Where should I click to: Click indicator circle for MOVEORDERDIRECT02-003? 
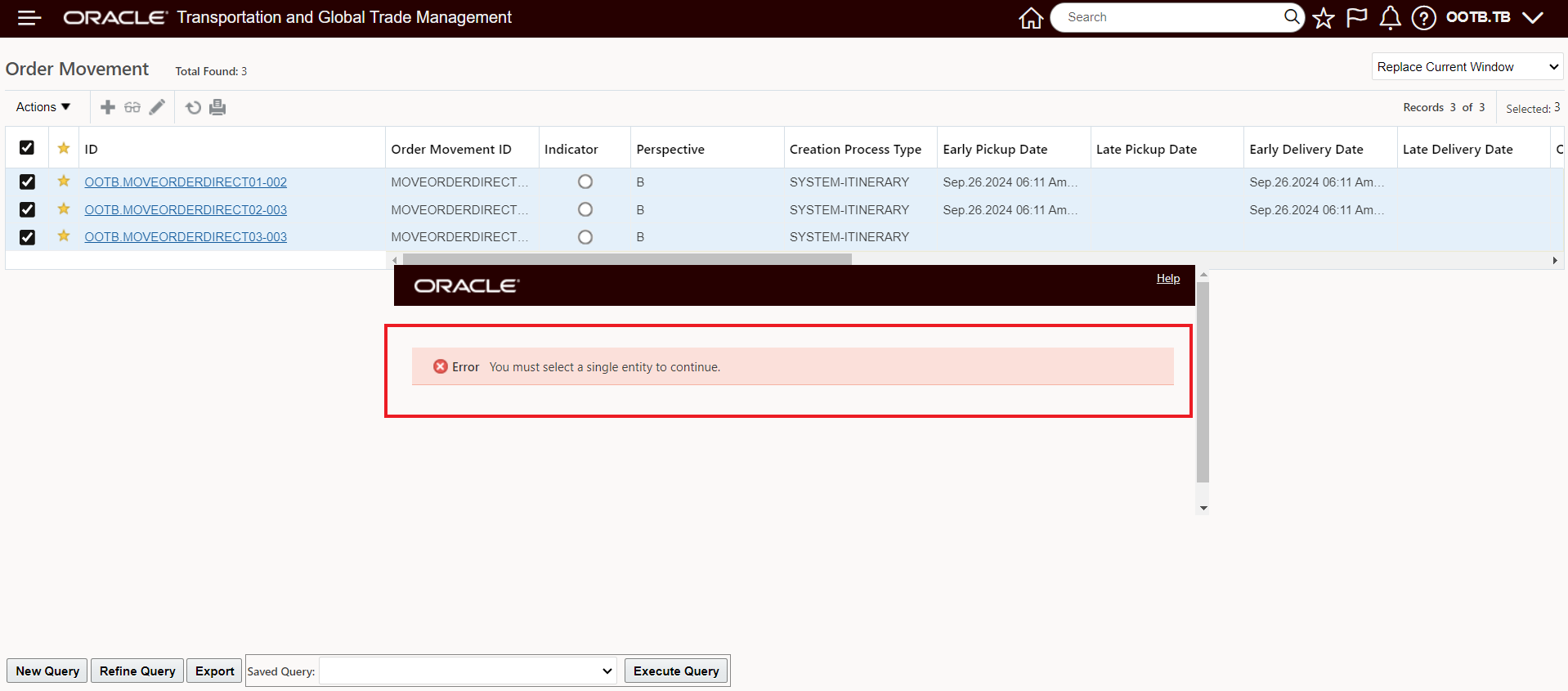[585, 209]
